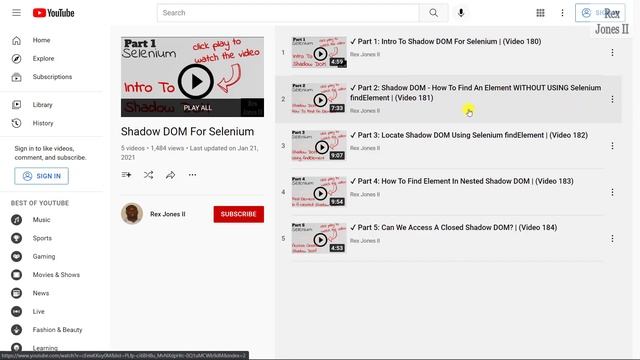
Task: Click the search magnifier button
Action: (x=433, y=13)
